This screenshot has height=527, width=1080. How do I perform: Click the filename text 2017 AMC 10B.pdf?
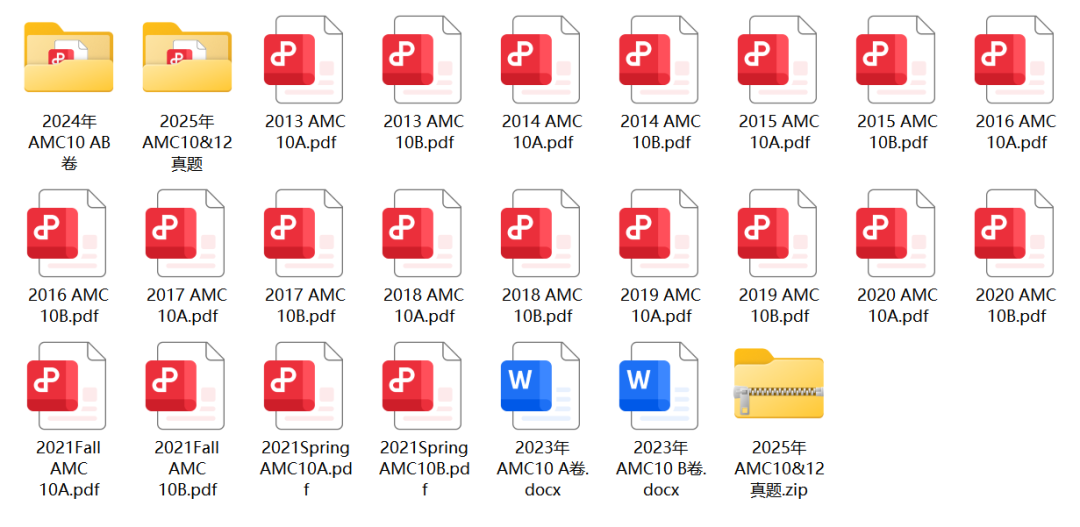(x=306, y=305)
